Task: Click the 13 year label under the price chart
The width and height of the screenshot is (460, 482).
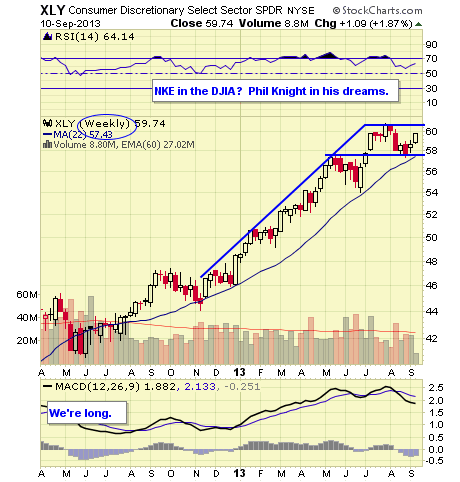Action: pos(239,372)
